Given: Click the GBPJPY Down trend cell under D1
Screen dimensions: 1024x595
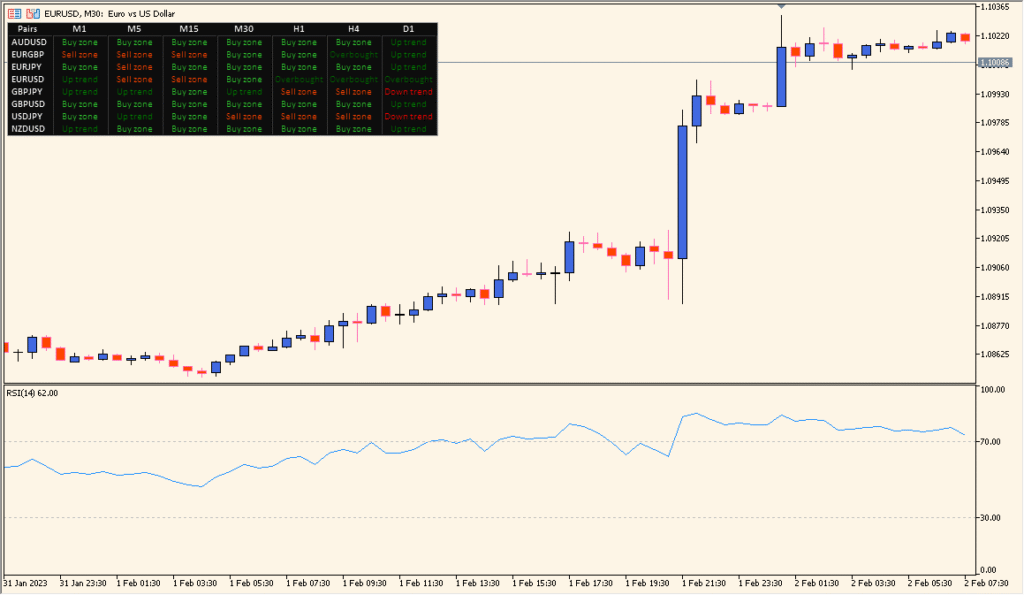Looking at the screenshot, I should [408, 91].
